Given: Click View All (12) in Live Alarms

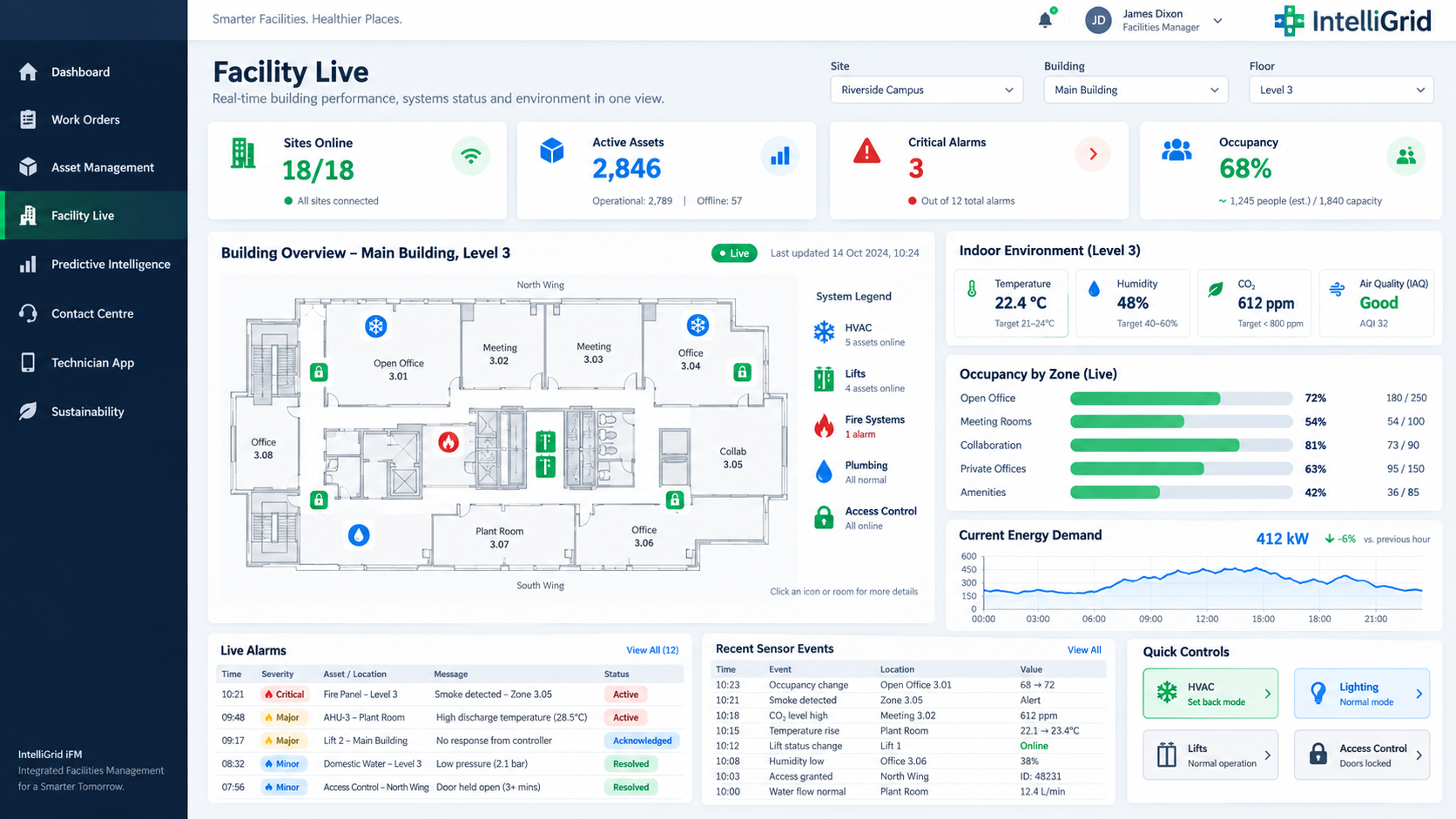Looking at the screenshot, I should click(x=652, y=650).
